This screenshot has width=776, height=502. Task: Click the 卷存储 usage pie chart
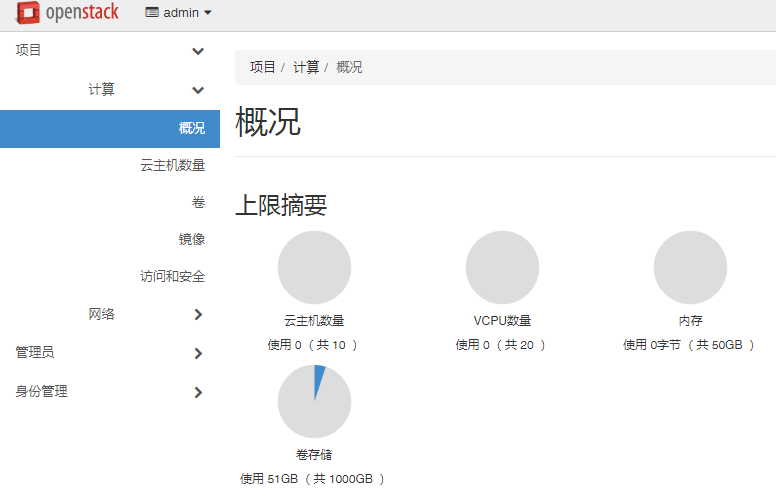click(x=314, y=402)
